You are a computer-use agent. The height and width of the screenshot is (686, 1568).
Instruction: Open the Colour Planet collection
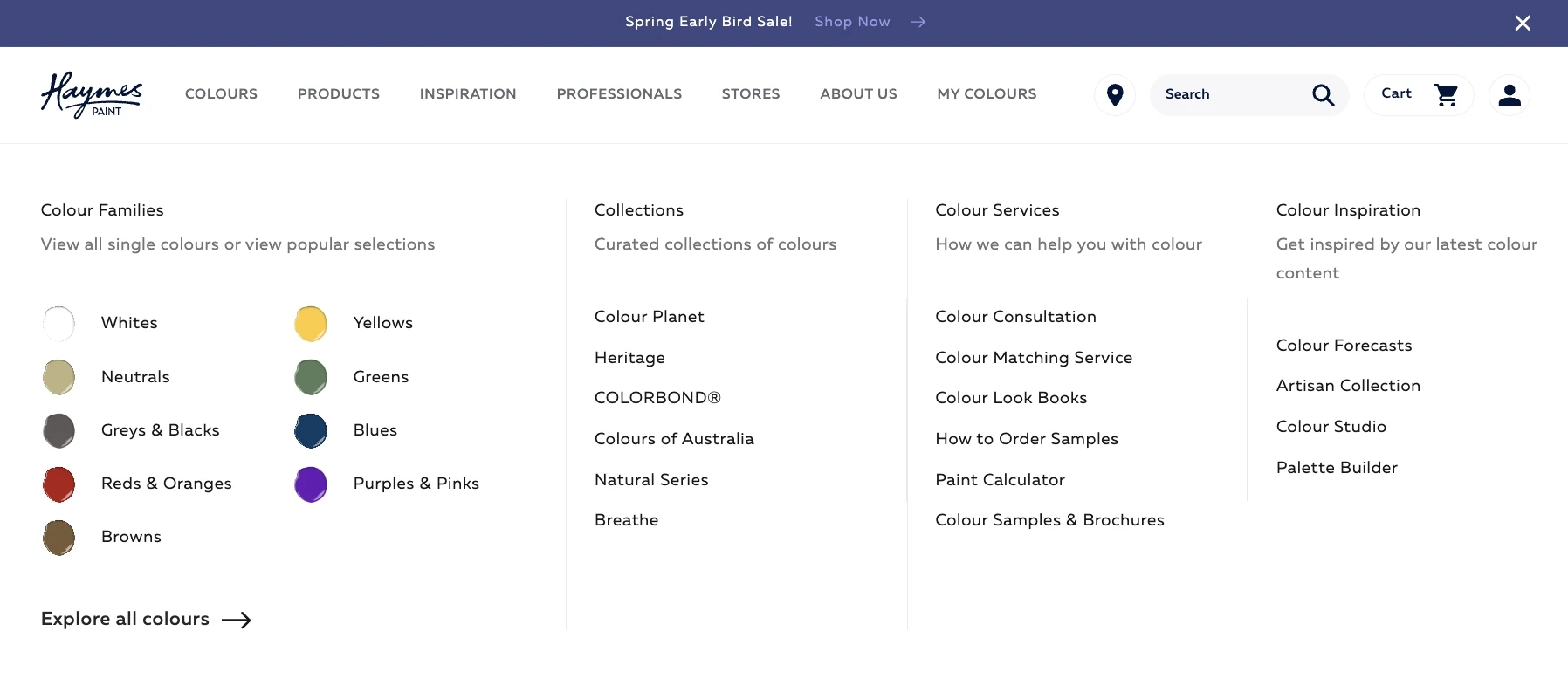649,317
